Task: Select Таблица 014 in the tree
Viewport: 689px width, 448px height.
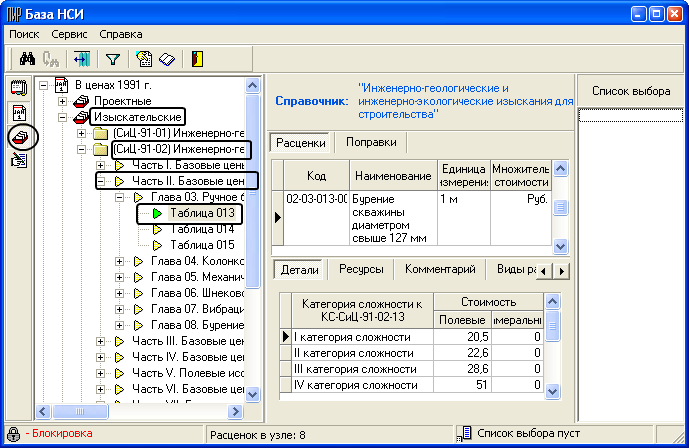Action: (x=201, y=229)
